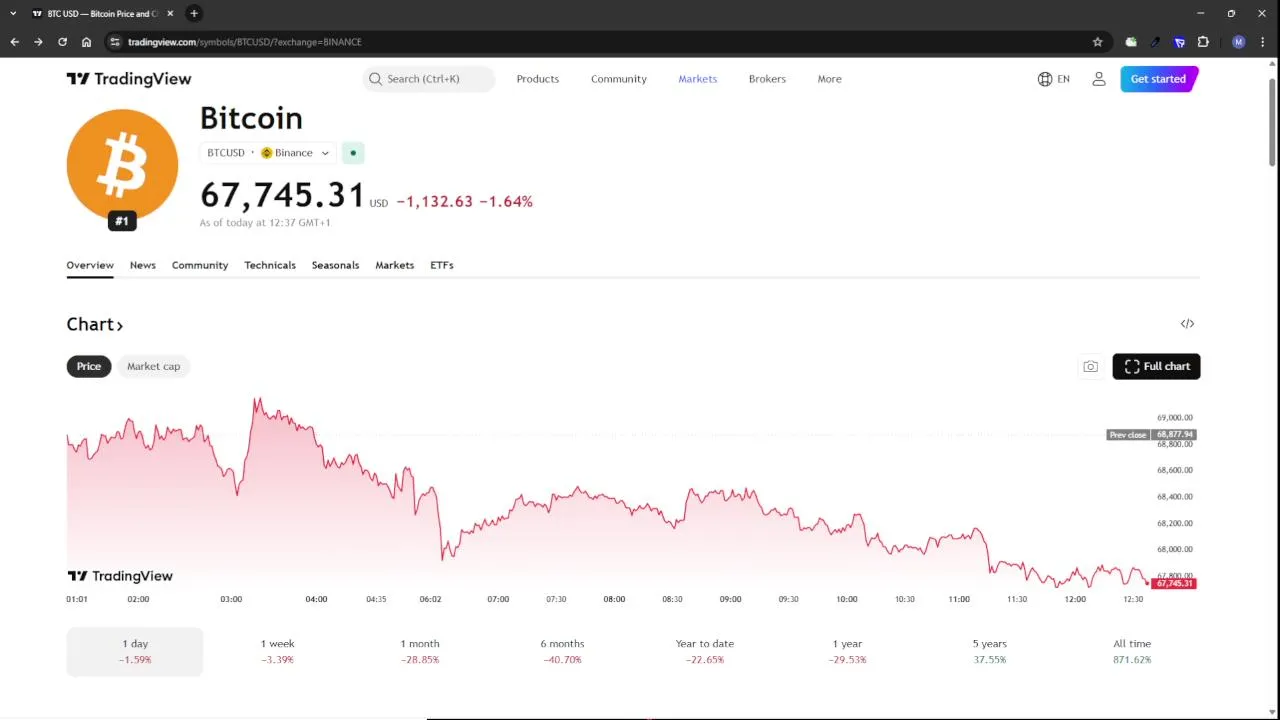The height and width of the screenshot is (720, 1280).
Task: Open the EN language selector
Action: tap(1054, 79)
